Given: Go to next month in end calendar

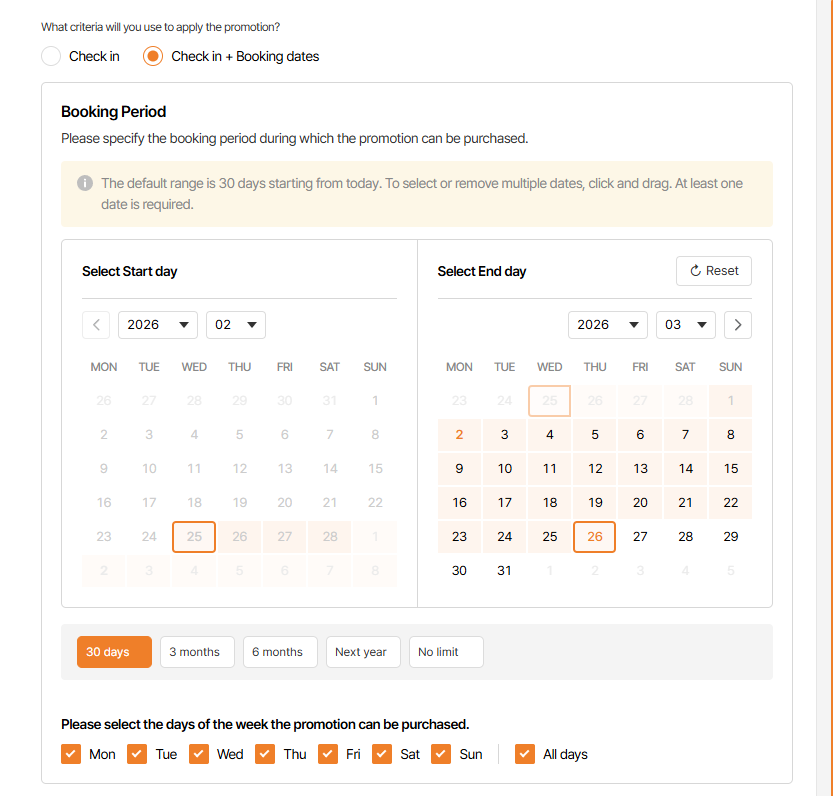Looking at the screenshot, I should (x=738, y=325).
